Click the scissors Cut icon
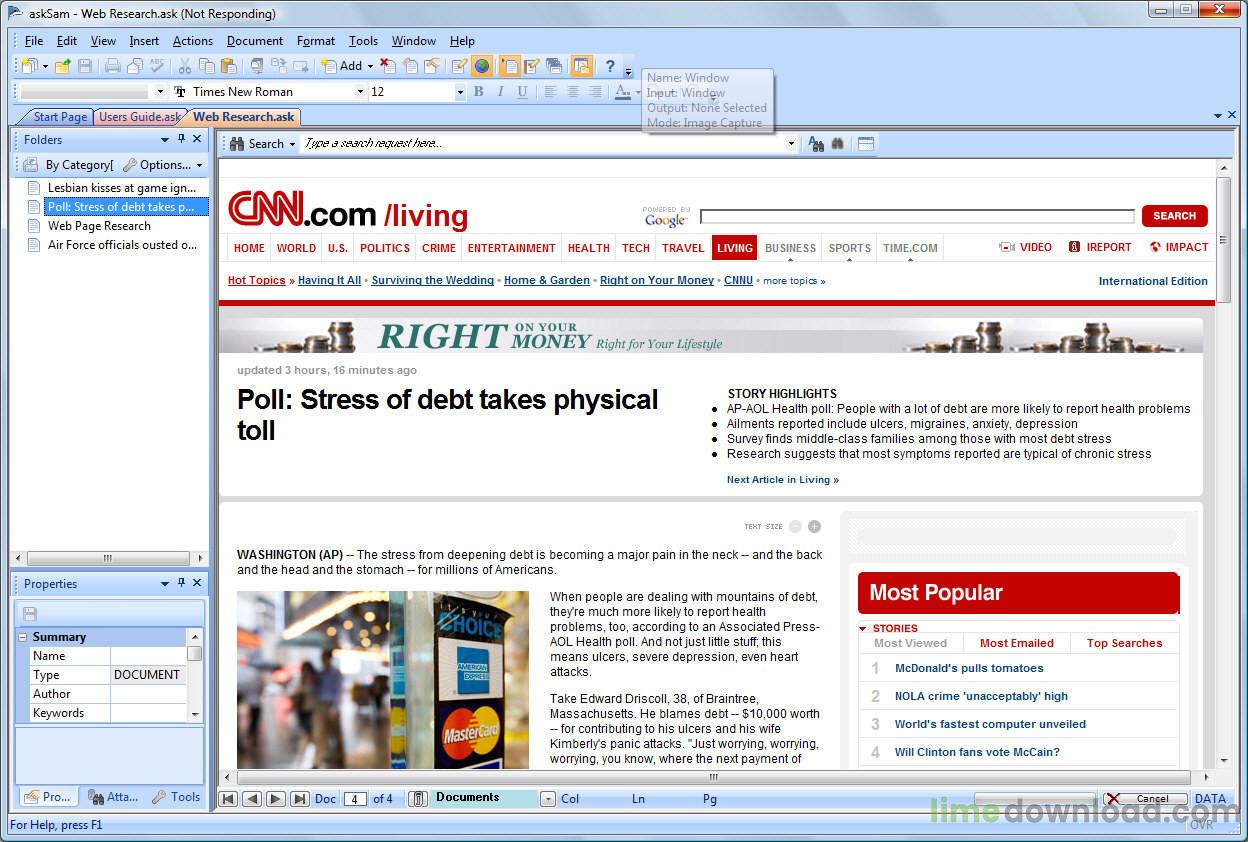The image size is (1248, 842). (184, 66)
